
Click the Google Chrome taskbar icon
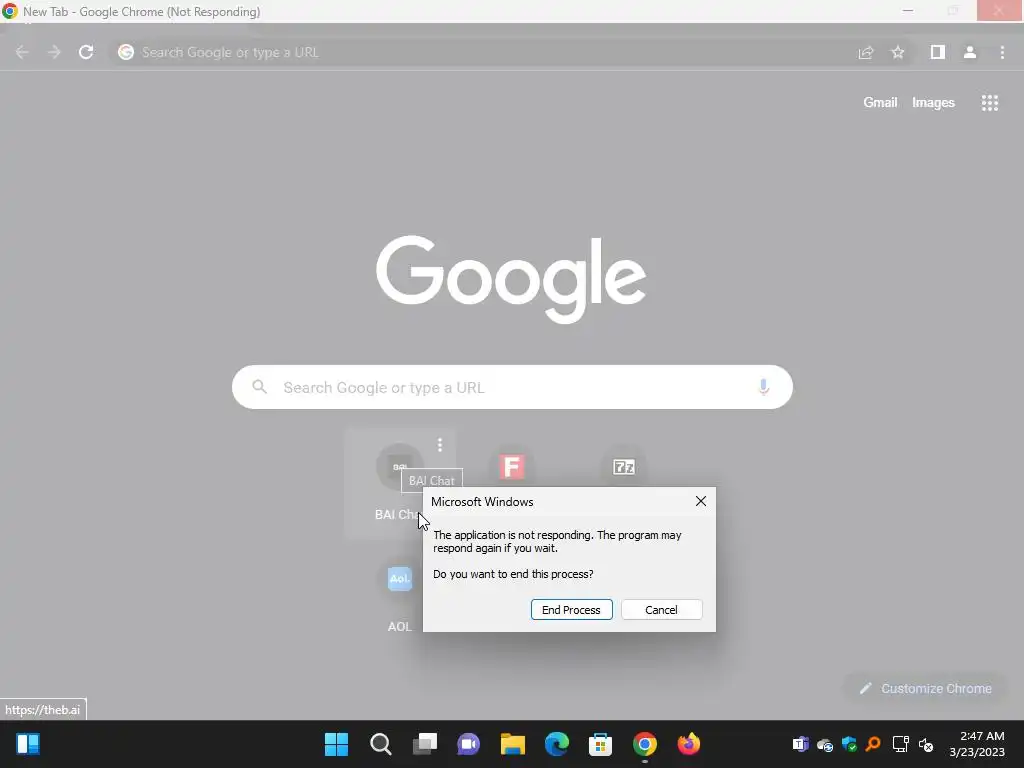[645, 744]
